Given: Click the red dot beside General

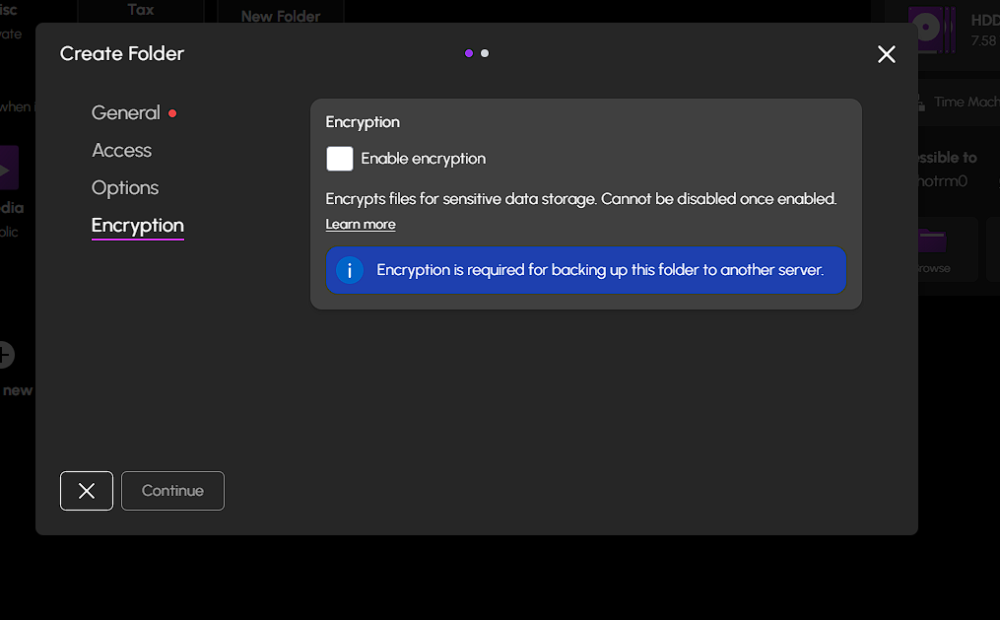Looking at the screenshot, I should (172, 114).
